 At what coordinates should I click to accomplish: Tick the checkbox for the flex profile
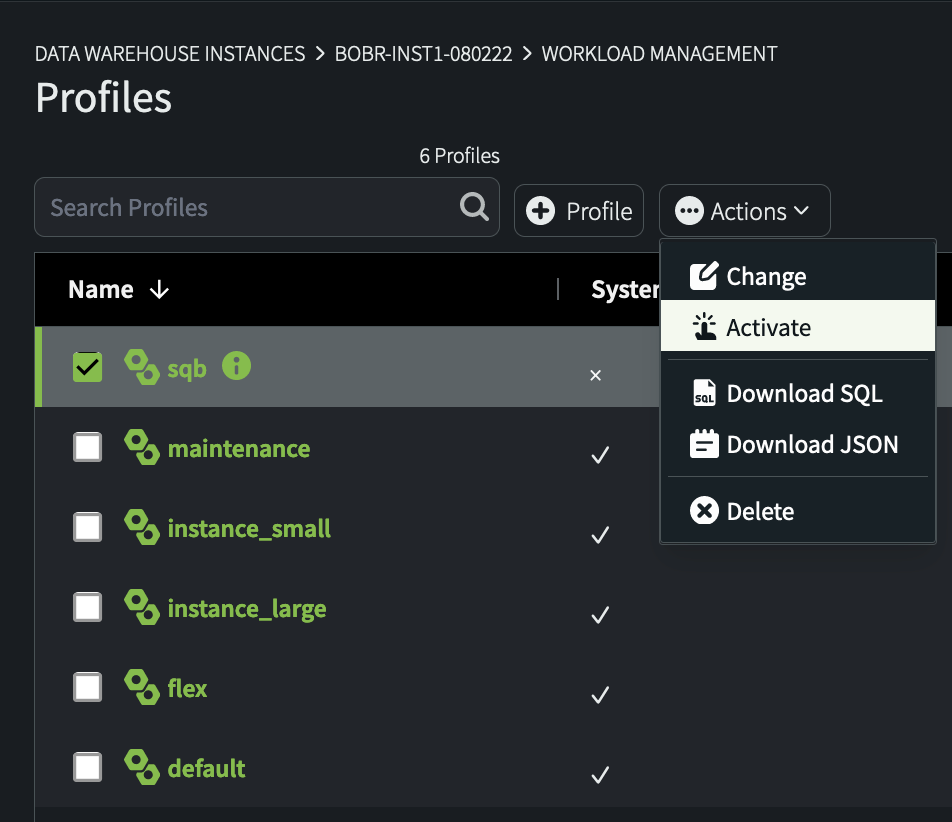click(88, 687)
